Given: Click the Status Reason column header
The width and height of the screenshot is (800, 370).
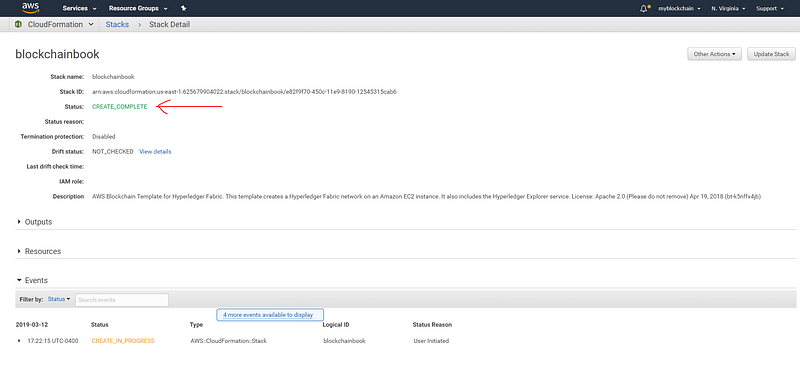Looking at the screenshot, I should tap(432, 325).
